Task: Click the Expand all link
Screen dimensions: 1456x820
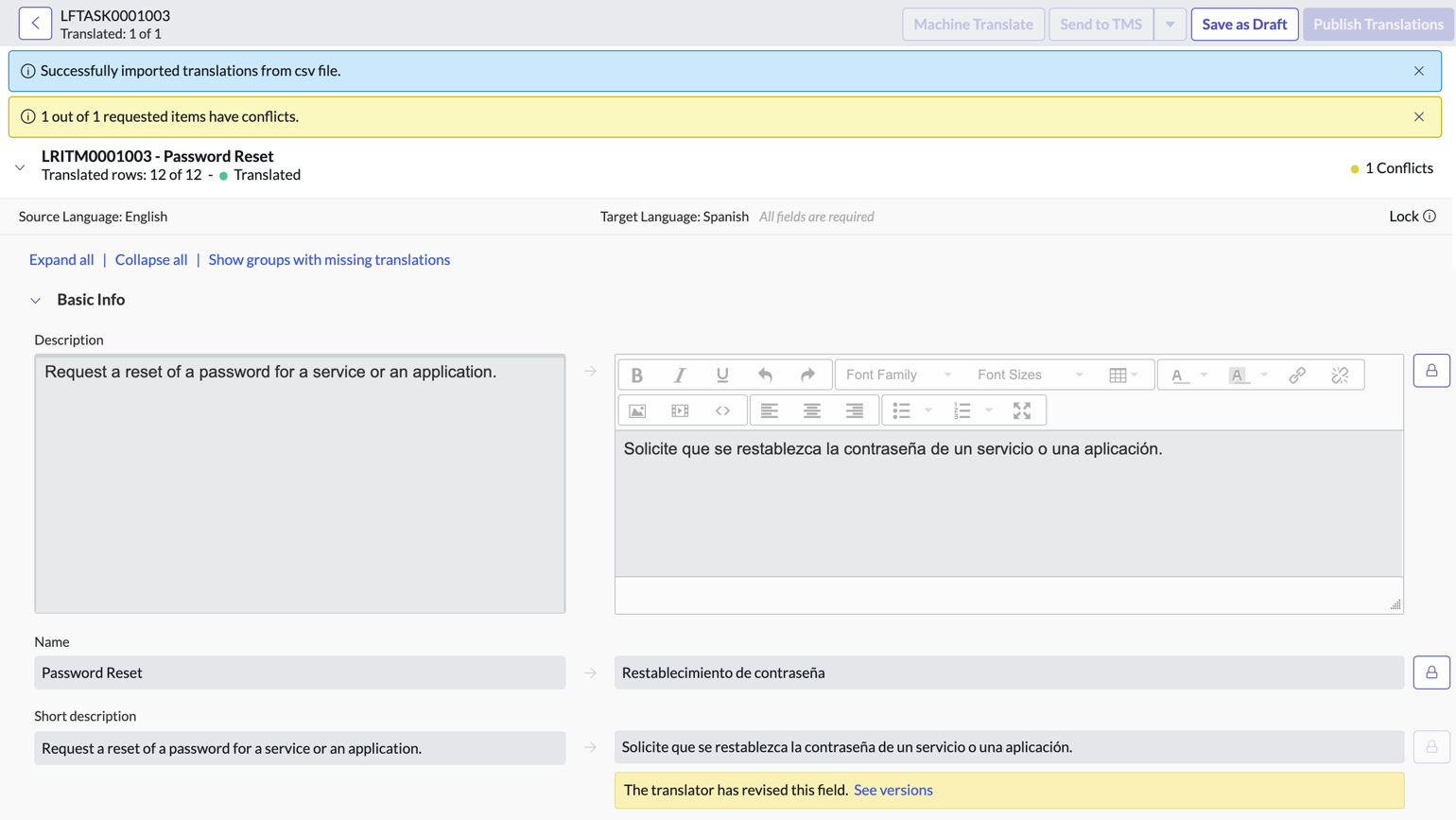Action: 61,259
